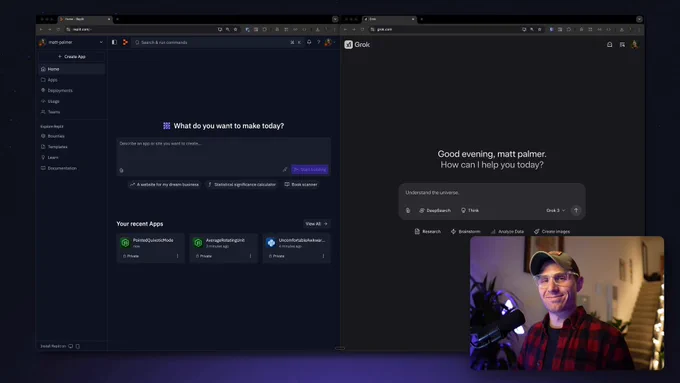Expand tab search chevron in Grok window

(x=639, y=19)
